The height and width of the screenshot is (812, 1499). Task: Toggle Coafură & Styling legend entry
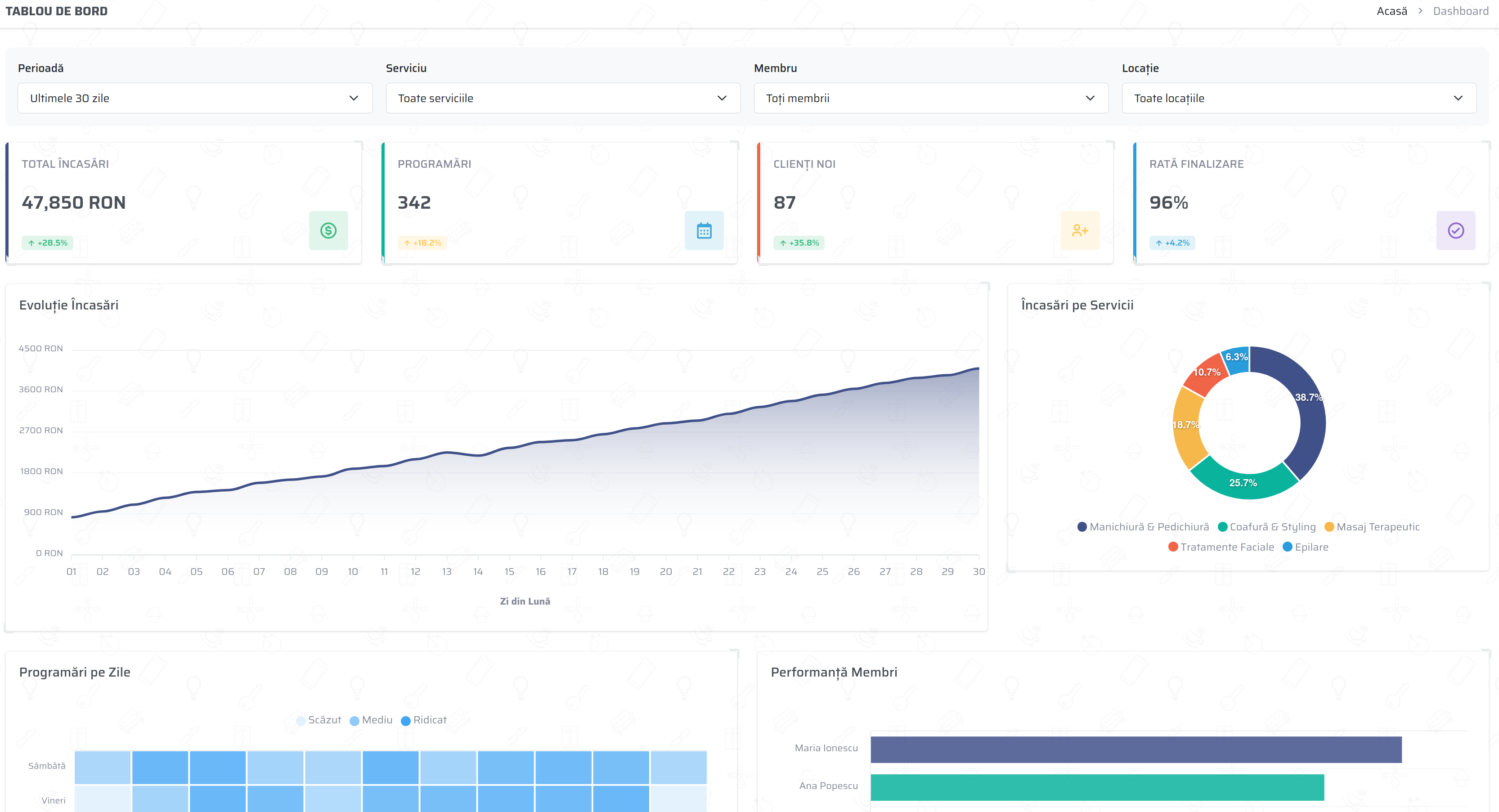[1266, 527]
